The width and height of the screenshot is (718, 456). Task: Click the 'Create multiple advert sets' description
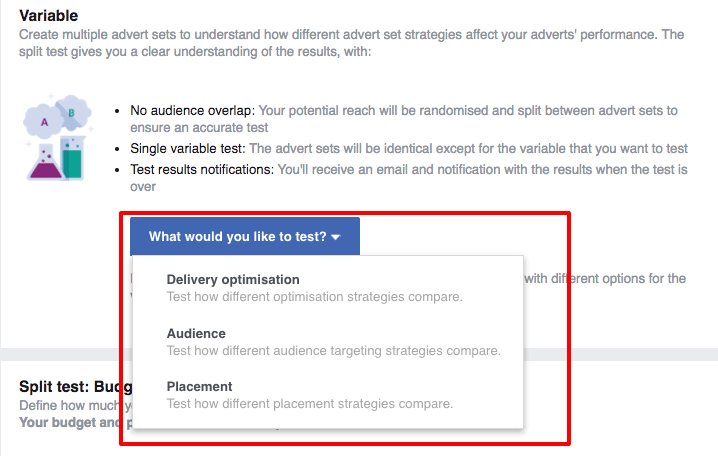pos(352,43)
